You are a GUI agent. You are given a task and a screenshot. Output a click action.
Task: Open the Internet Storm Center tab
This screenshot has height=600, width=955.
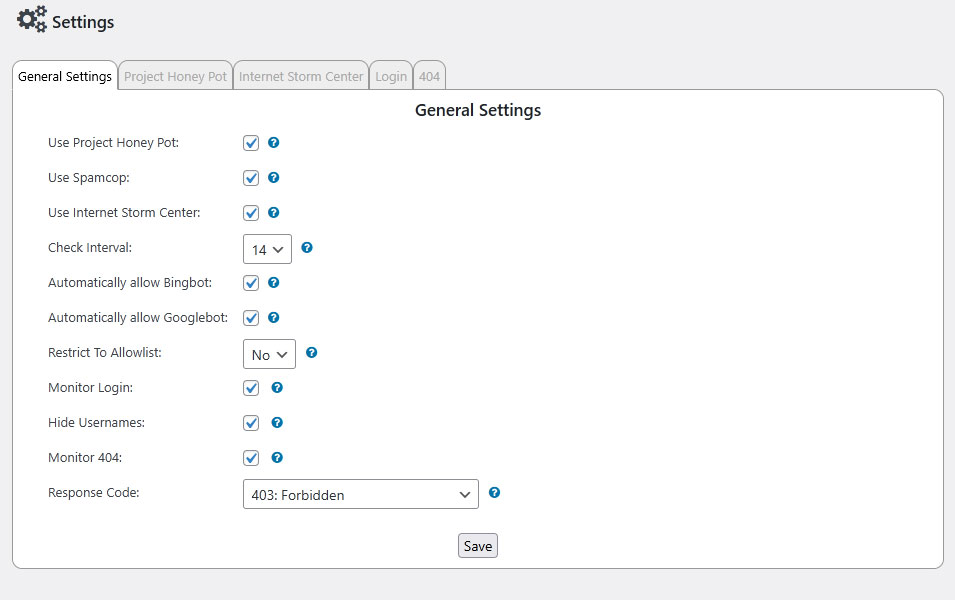pyautogui.click(x=300, y=75)
